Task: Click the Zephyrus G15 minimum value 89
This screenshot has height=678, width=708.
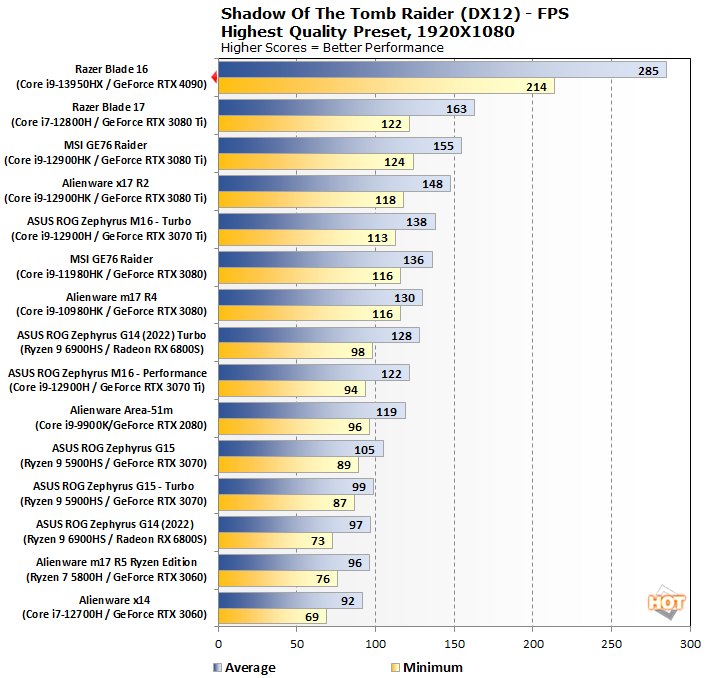Action: pyautogui.click(x=344, y=465)
